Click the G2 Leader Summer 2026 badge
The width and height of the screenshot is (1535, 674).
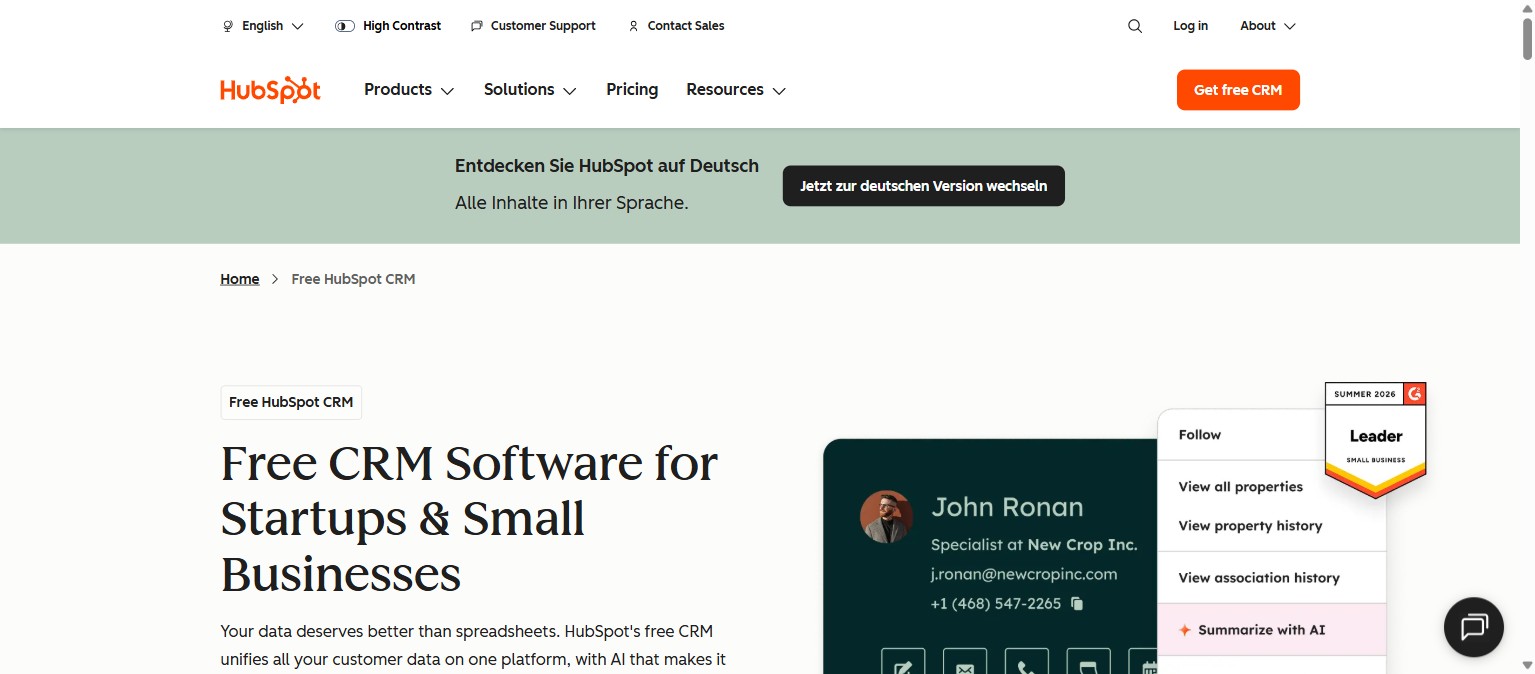click(x=1376, y=440)
